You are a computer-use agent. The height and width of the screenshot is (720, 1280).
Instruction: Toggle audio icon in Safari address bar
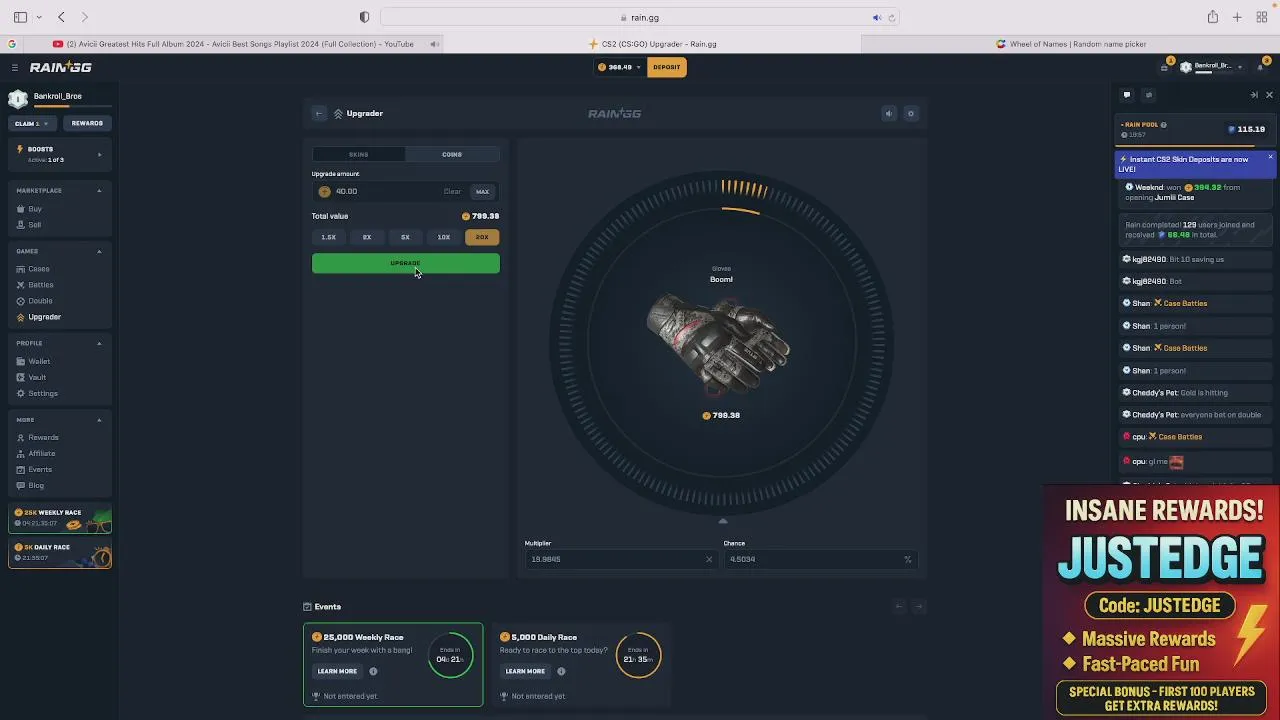[x=877, y=17]
